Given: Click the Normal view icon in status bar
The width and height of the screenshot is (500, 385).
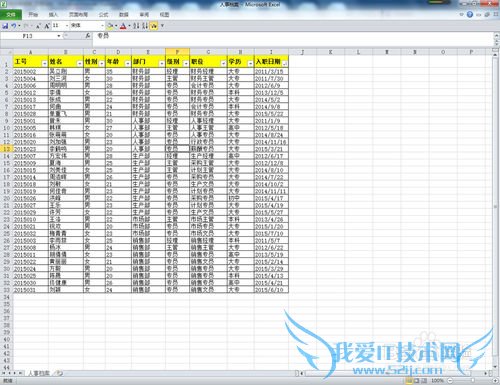Looking at the screenshot, I should (x=409, y=380).
